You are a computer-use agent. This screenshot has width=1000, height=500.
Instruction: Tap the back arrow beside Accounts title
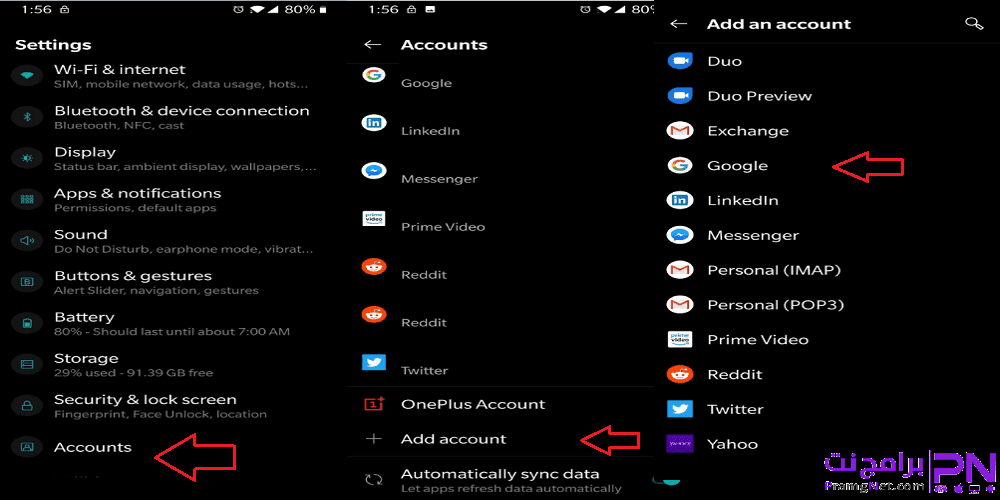[372, 45]
